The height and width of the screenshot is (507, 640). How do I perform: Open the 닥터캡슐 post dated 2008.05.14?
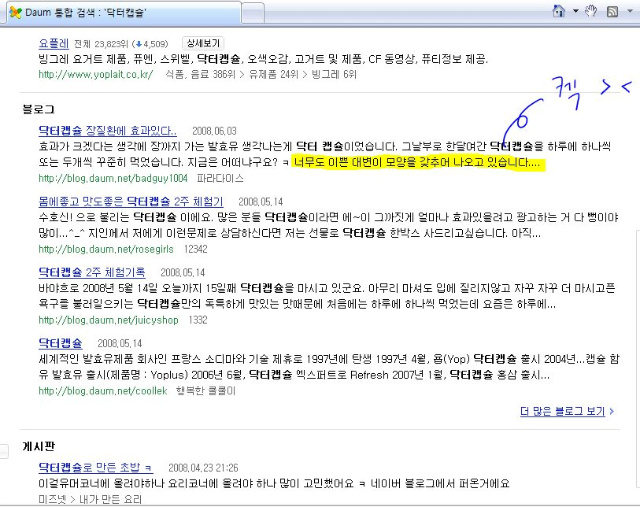click(60, 343)
